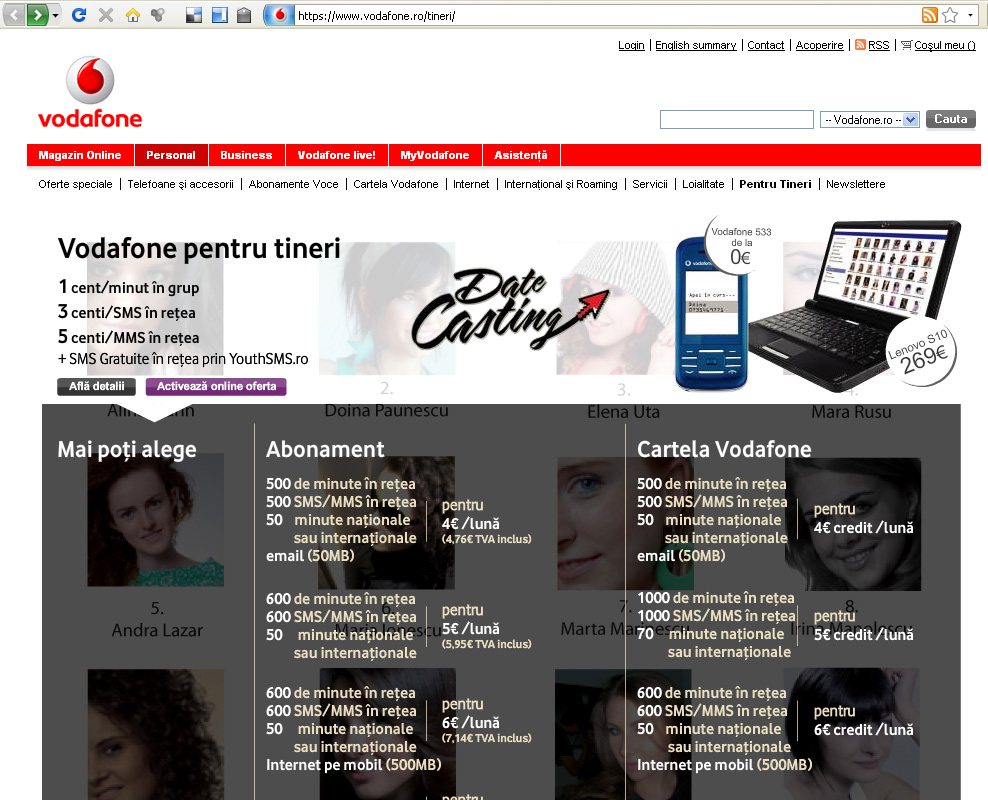Reload the page with the refresh icon
The image size is (988, 800).
click(x=80, y=15)
